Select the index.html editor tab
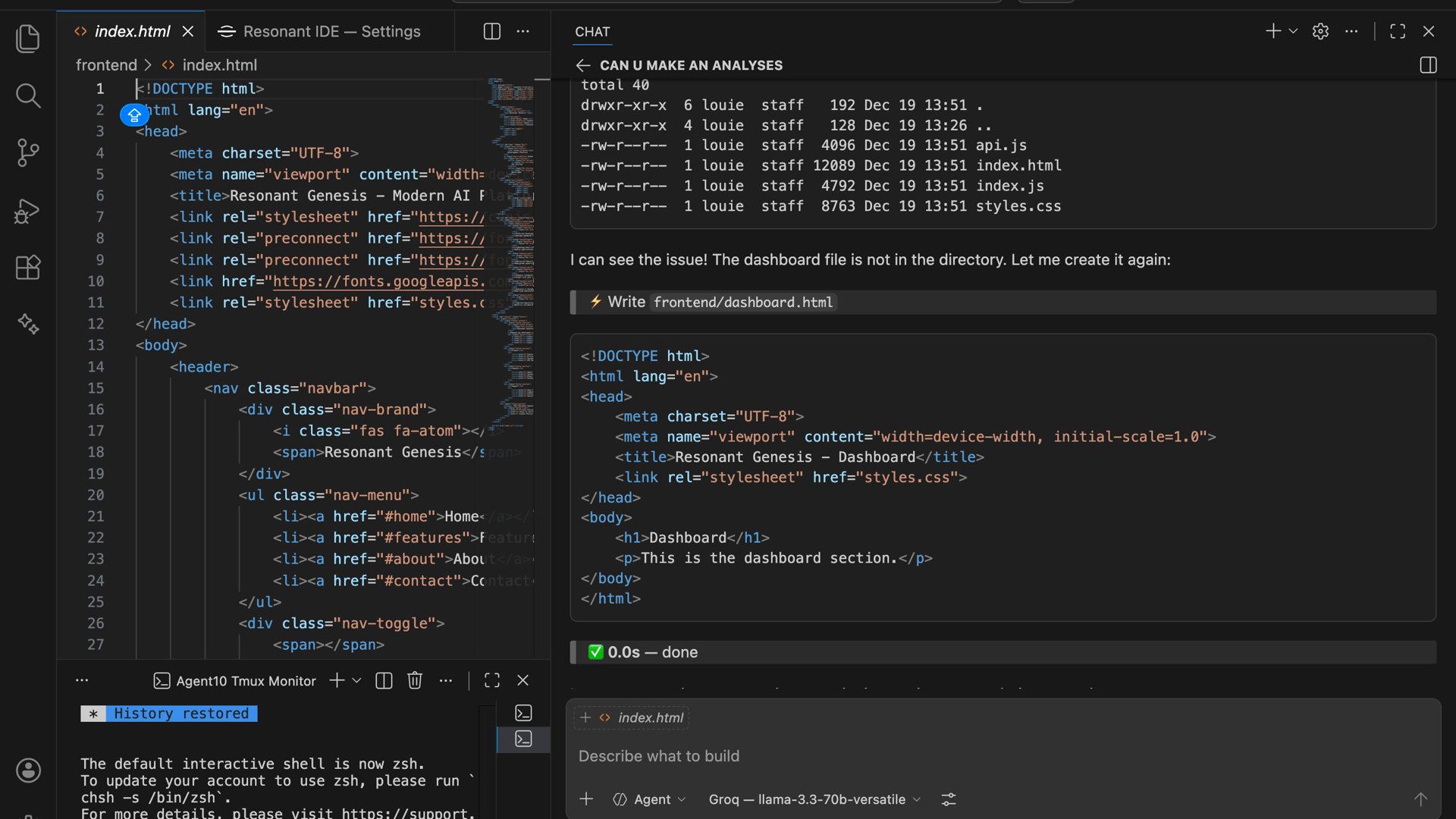This screenshot has height=819, width=1456. pos(132,31)
